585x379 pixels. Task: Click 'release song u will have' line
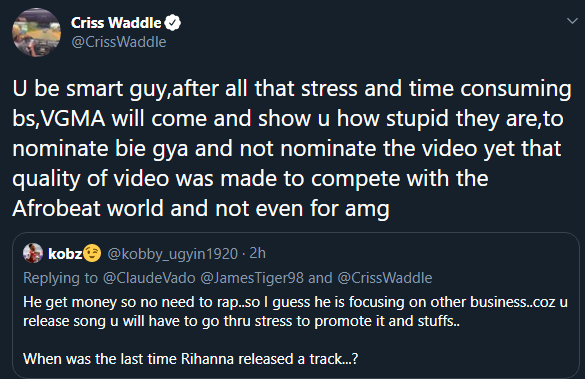(x=241, y=321)
